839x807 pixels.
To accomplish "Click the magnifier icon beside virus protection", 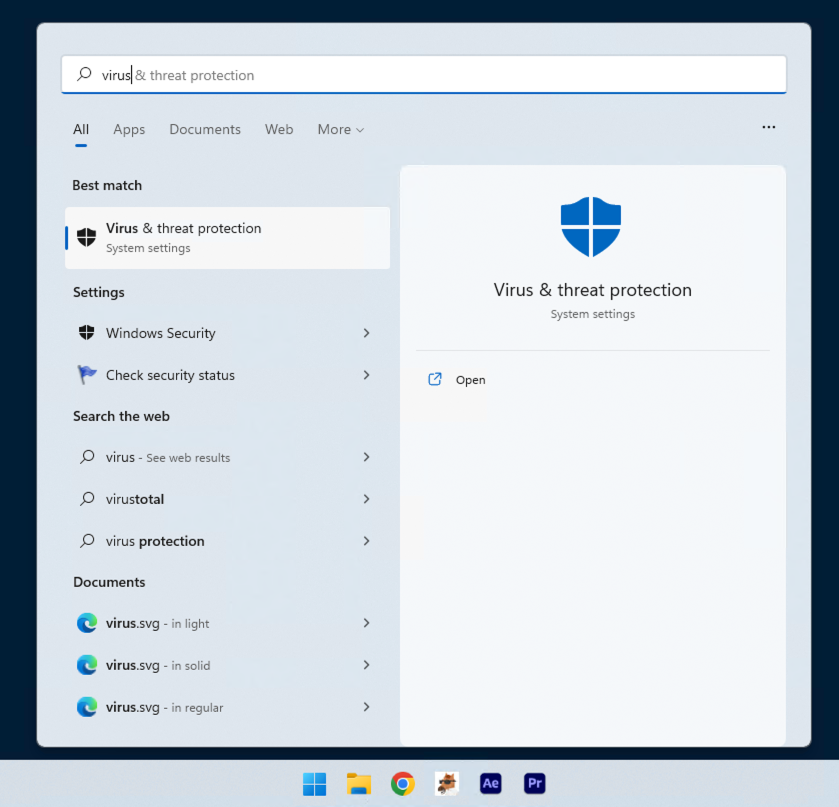I will (87, 540).
